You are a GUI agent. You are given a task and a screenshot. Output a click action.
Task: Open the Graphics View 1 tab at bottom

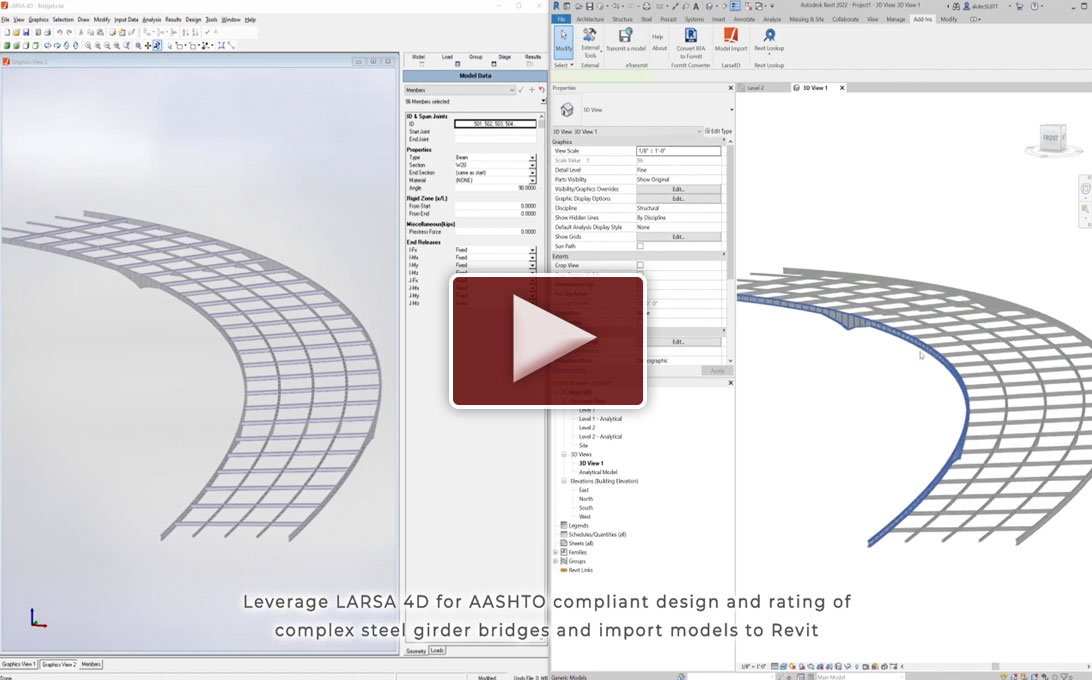click(x=19, y=665)
